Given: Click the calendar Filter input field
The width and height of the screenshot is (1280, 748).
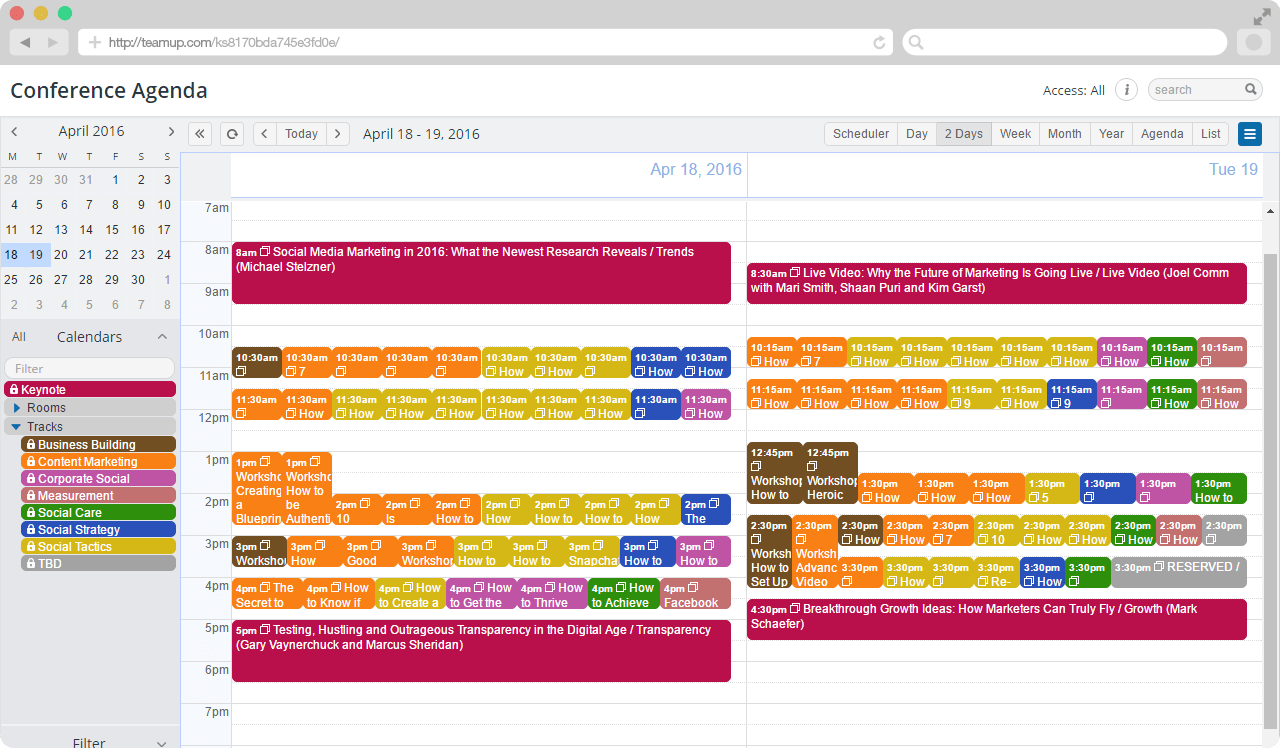Looking at the screenshot, I should tap(89, 369).
